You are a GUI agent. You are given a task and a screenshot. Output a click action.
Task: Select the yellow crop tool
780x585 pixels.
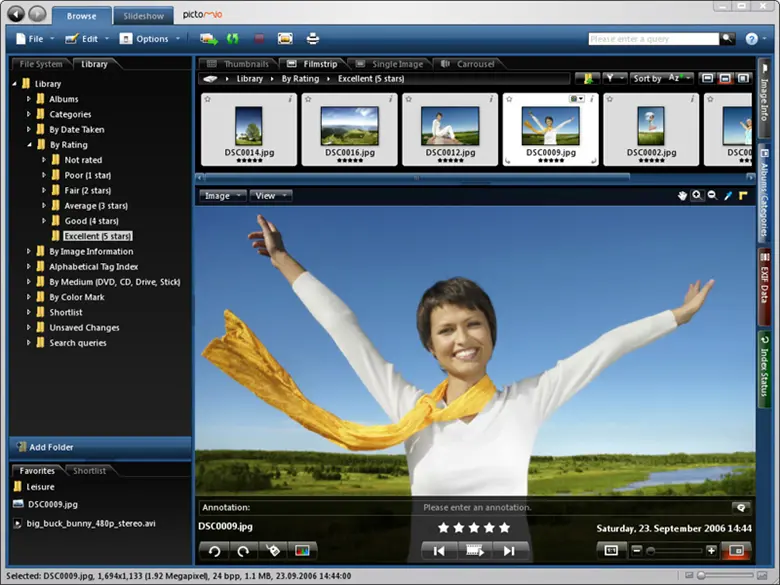coord(743,195)
